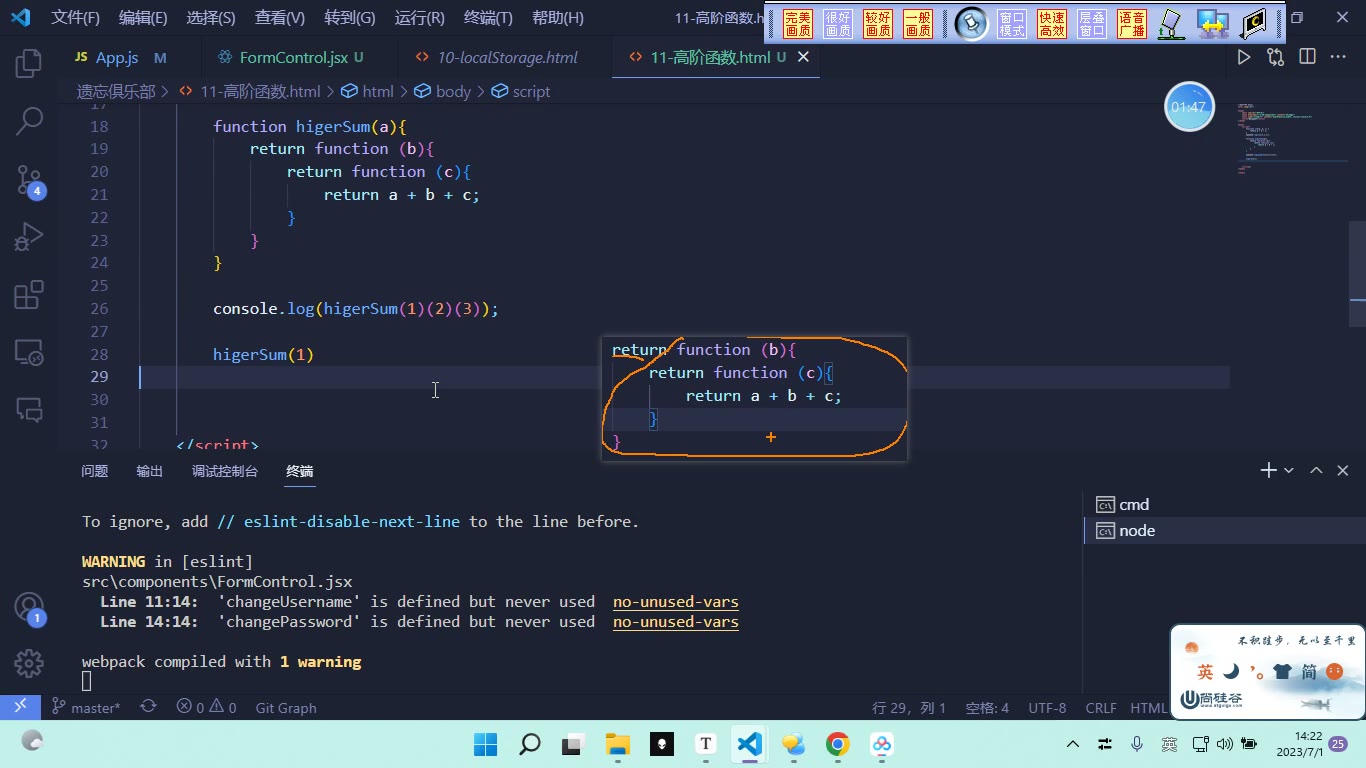Open the Accounts icon in activity bar
Screen dimensions: 1366x768
29,607
